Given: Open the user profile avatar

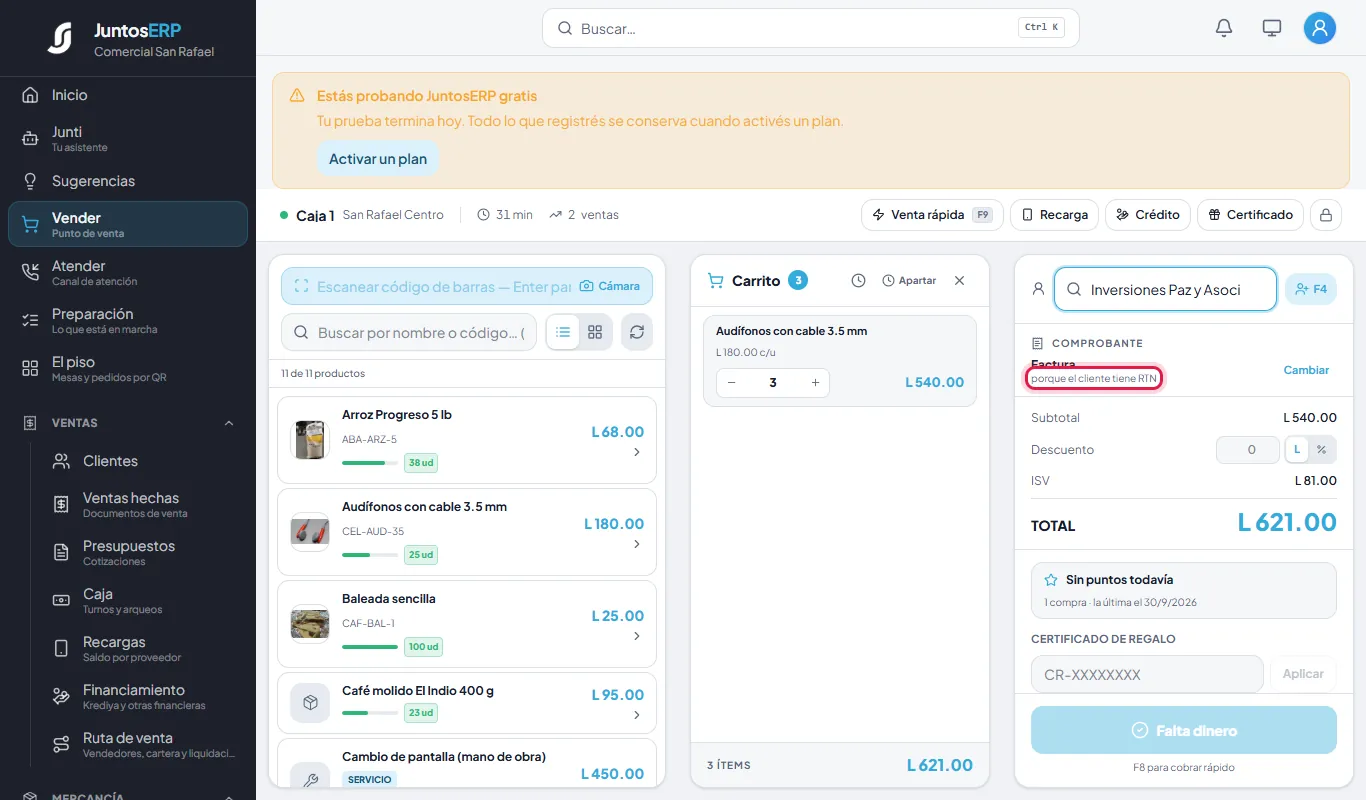Looking at the screenshot, I should point(1320,28).
